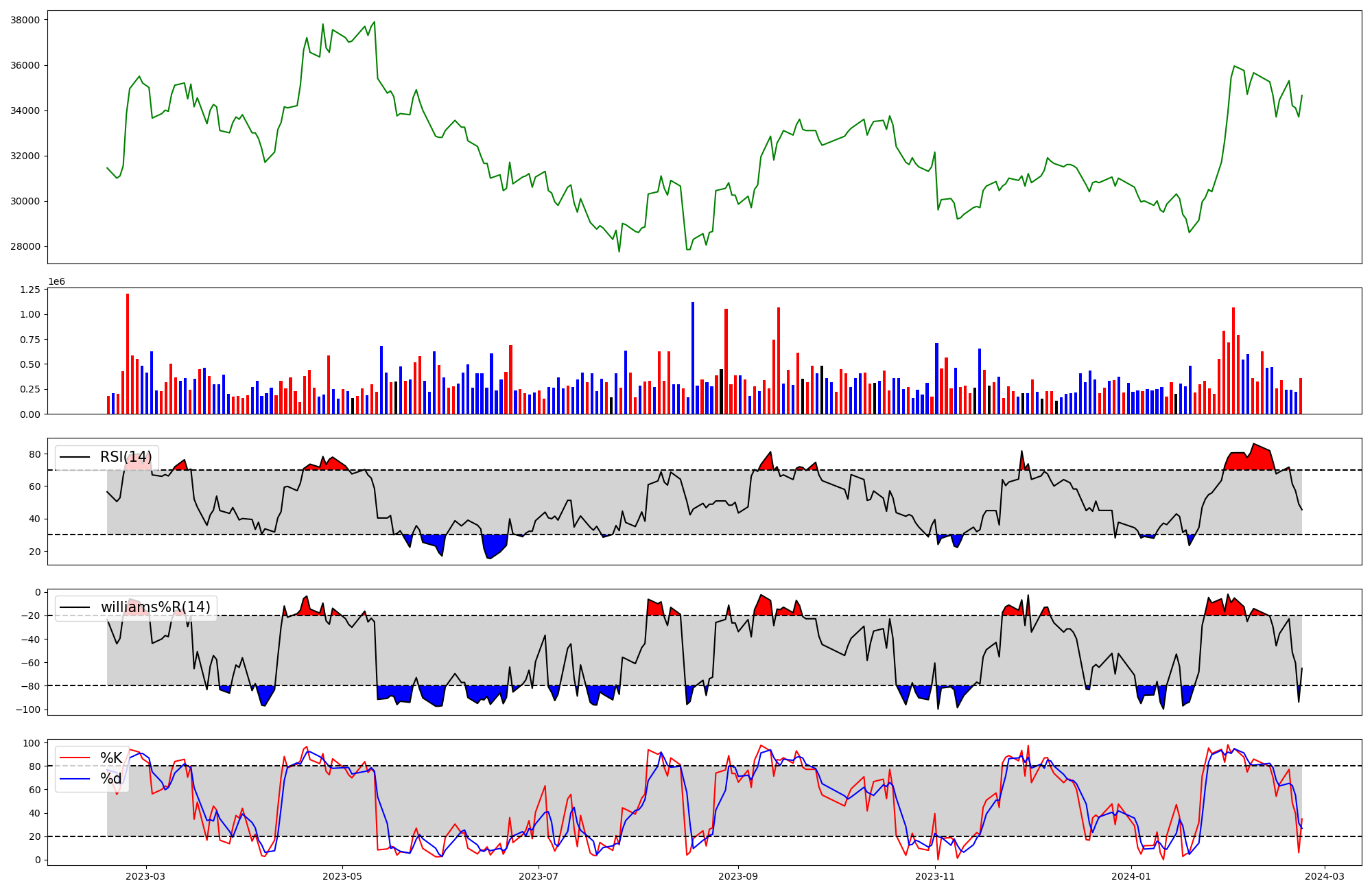Screen dimensions: 1372x892
Task: Click the 2024-01 x-axis date label
Action: 1131,876
